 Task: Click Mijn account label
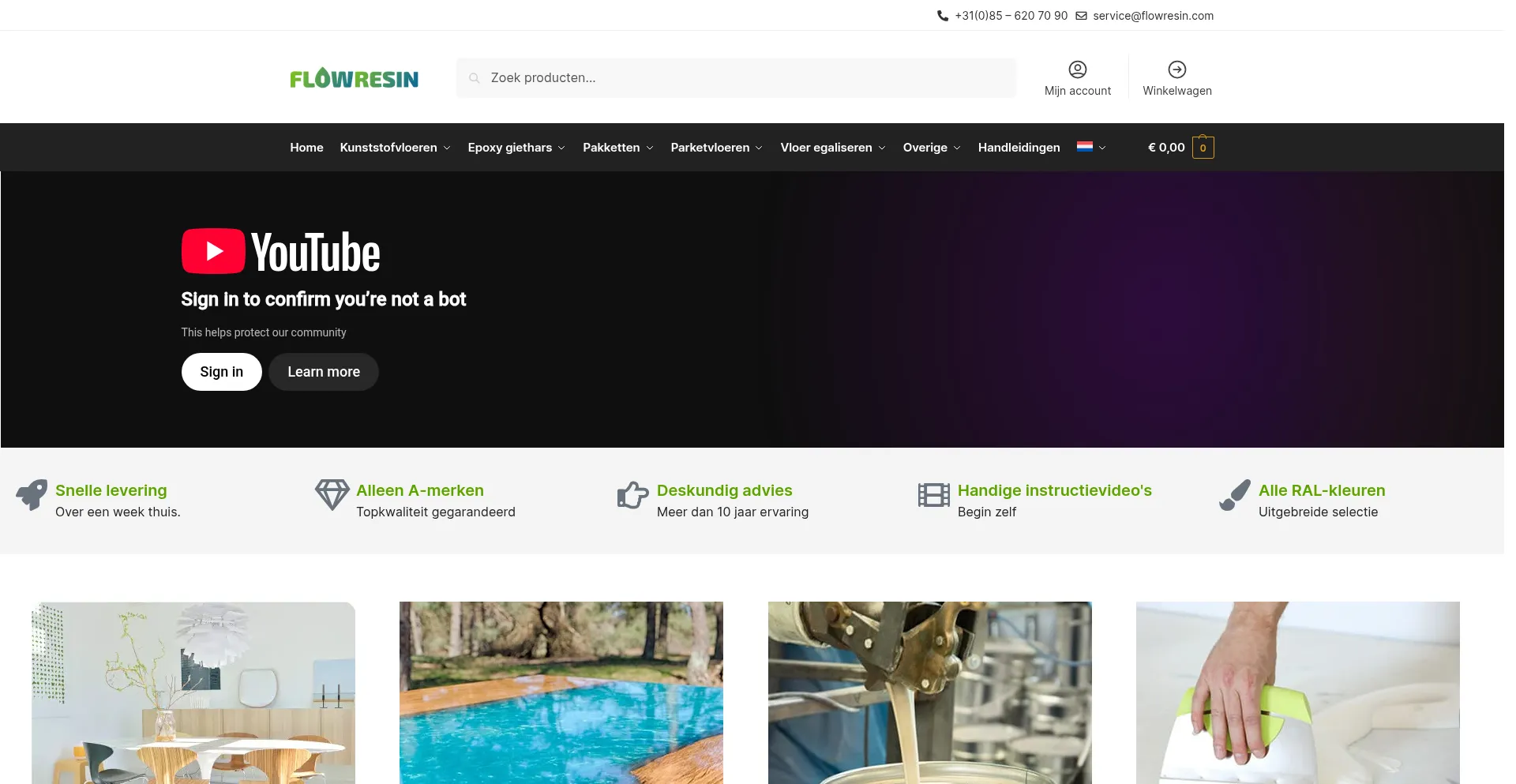[x=1078, y=91]
